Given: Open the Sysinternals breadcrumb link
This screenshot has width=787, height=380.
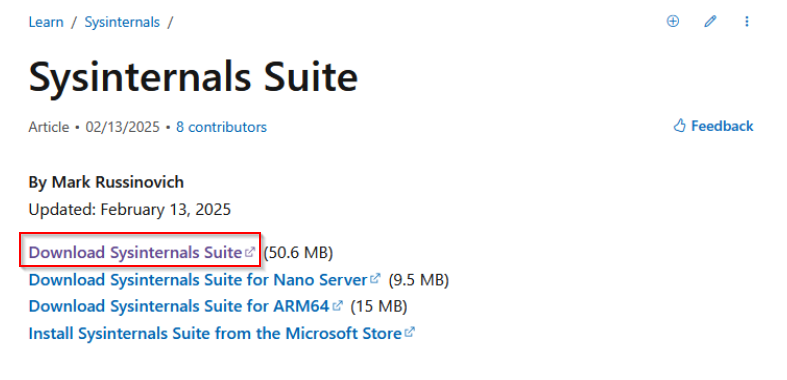Looking at the screenshot, I should pyautogui.click(x=122, y=22).
